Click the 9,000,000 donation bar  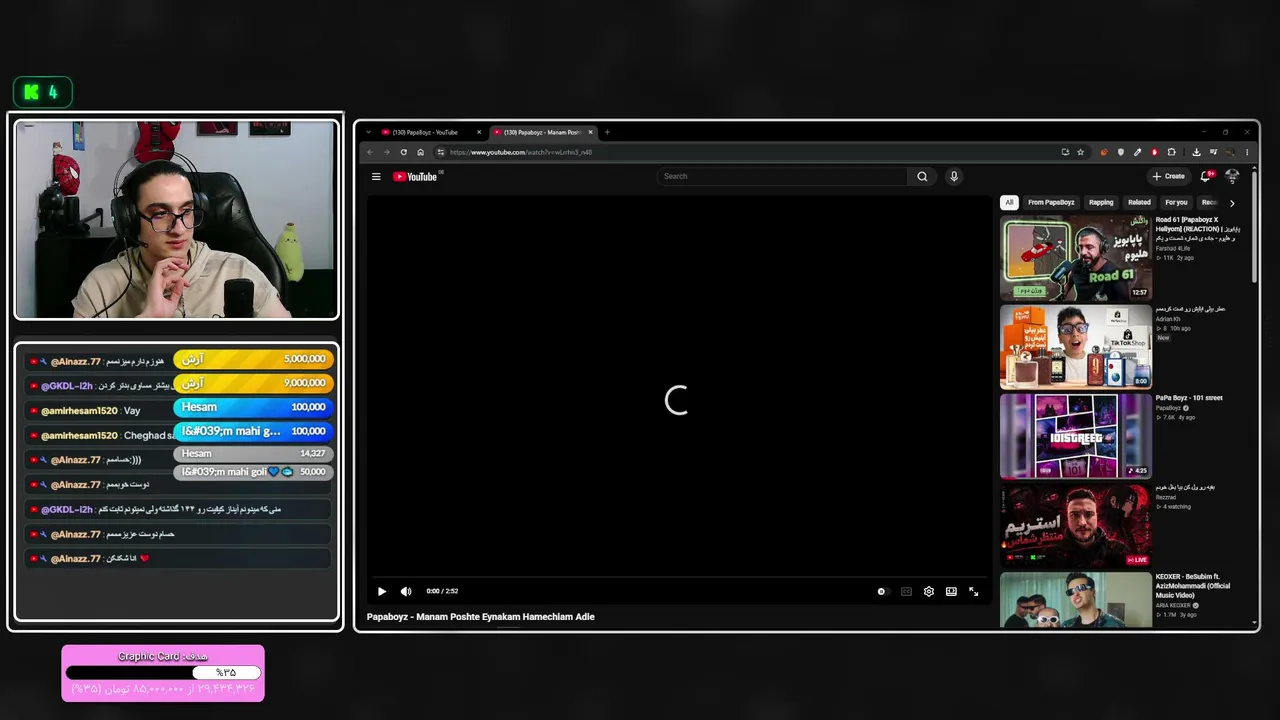tap(254, 383)
